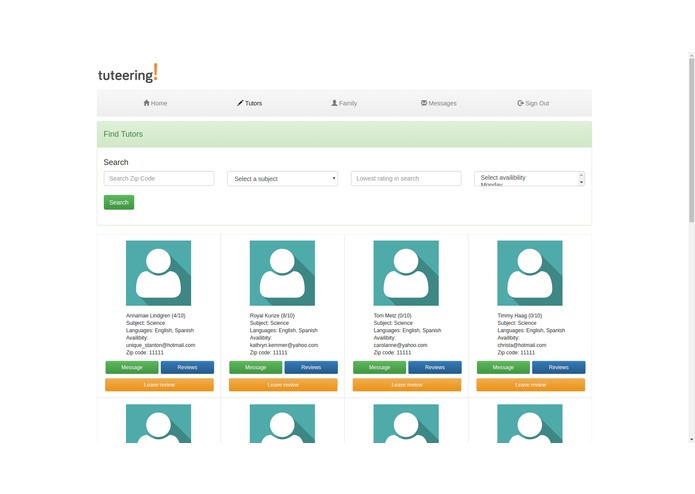The image size is (695, 494).
Task: Click the page vertical scrollbar thumb
Action: coord(691,140)
